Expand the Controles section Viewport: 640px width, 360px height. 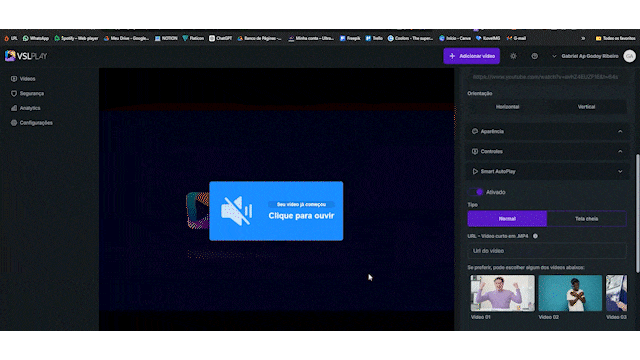pyautogui.click(x=547, y=151)
